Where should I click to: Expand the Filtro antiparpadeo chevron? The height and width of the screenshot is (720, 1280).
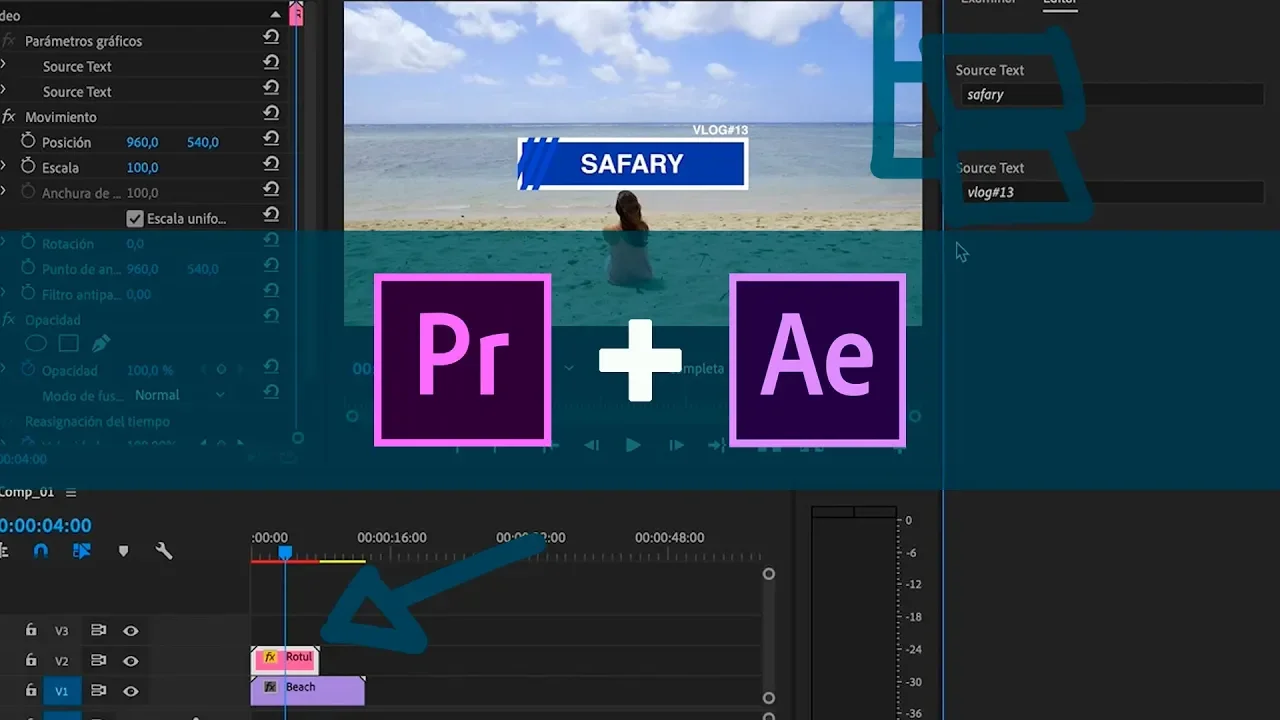click(3, 294)
